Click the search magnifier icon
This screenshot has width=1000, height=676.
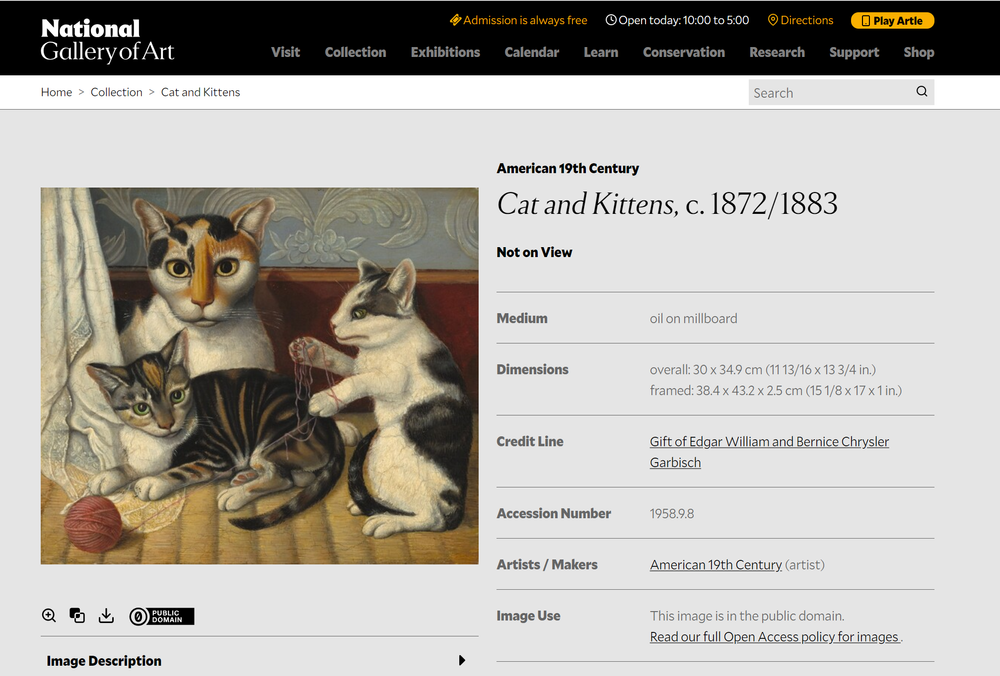[922, 91]
